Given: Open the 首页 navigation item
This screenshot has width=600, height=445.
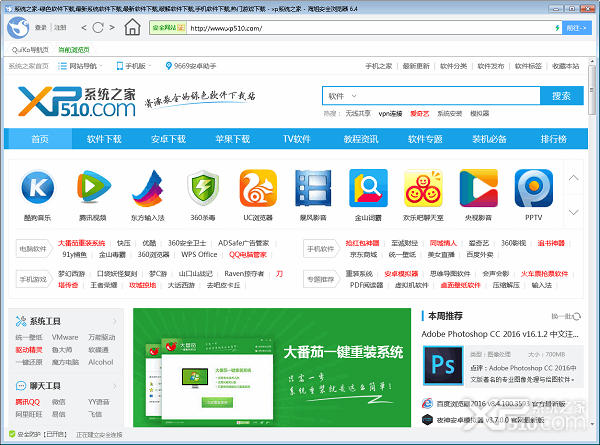Looking at the screenshot, I should tap(40, 139).
